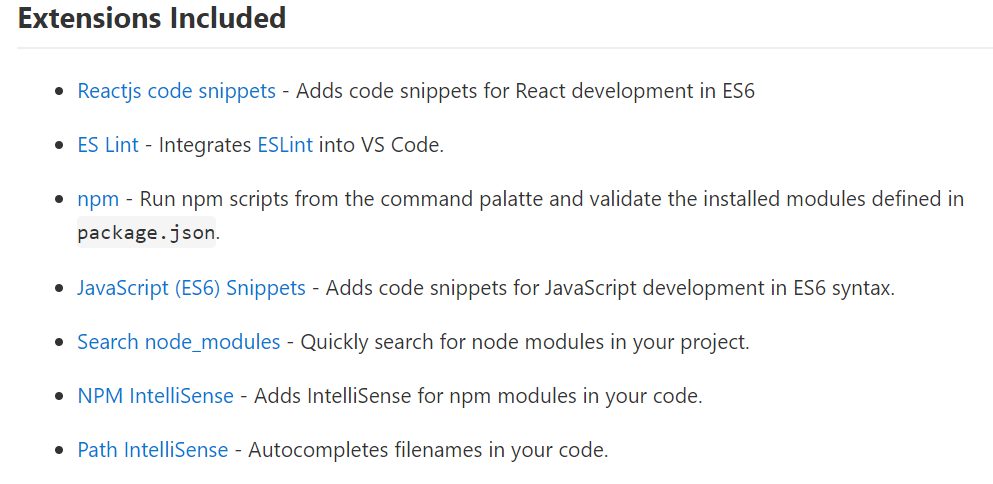Click 'Run npm scripts from the command palatte' text
The height and width of the screenshot is (484, 993).
[x=341, y=200]
